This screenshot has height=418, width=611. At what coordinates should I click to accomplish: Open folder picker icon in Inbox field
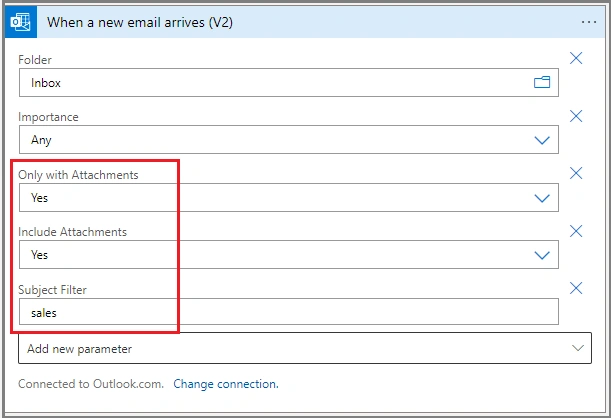click(x=542, y=82)
